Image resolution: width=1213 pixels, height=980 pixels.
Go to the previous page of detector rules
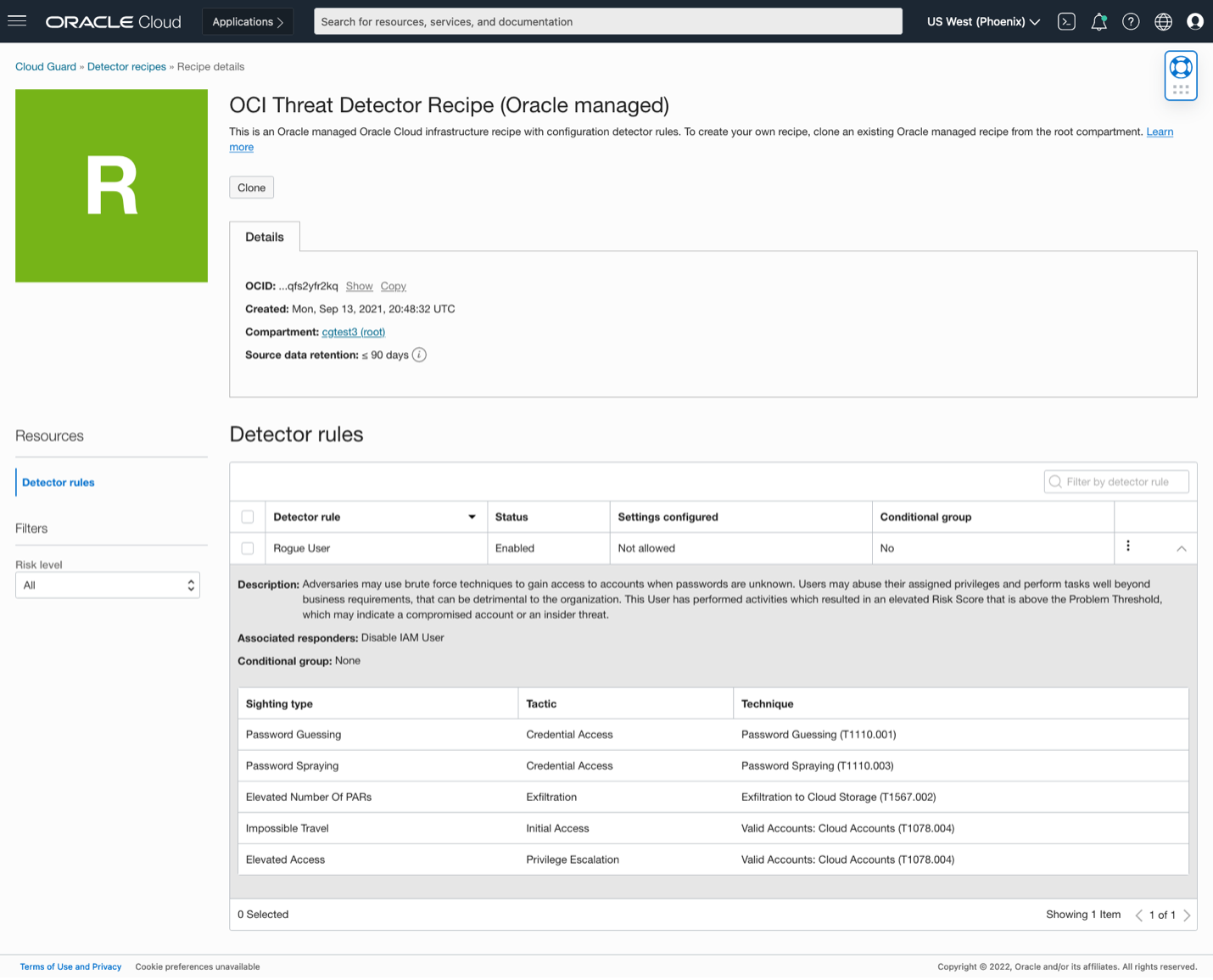pos(1139,916)
